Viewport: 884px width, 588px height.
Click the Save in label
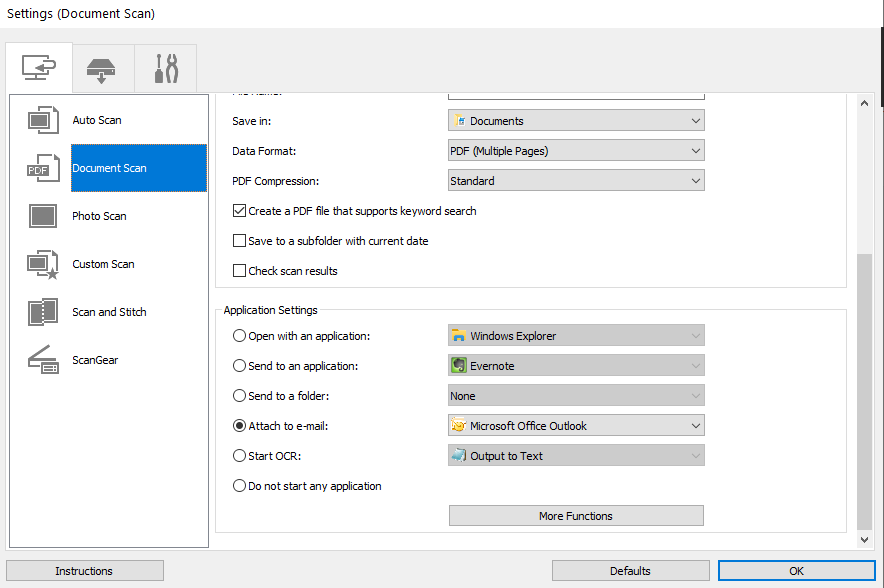point(251,121)
